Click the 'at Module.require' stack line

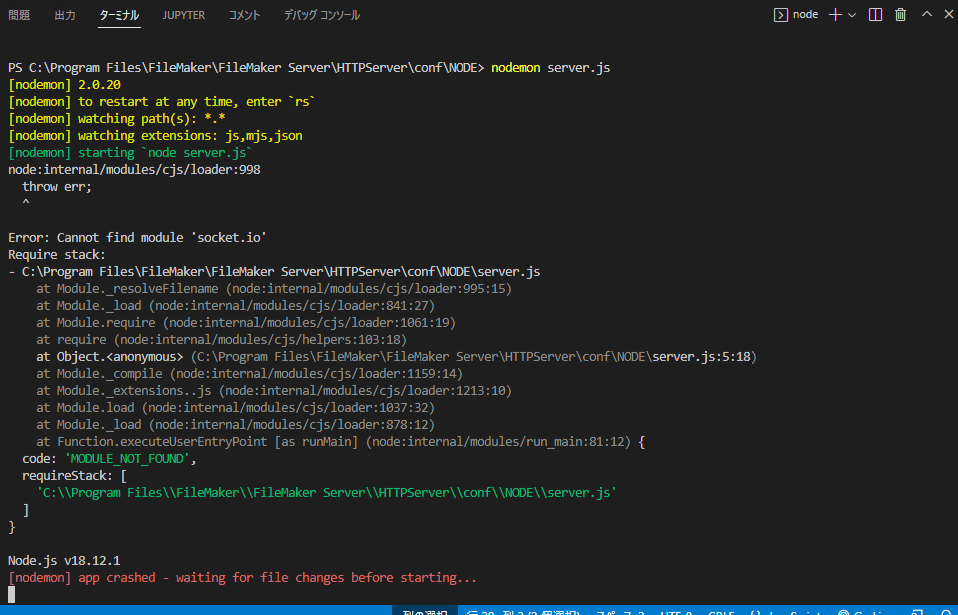pyautogui.click(x=246, y=322)
